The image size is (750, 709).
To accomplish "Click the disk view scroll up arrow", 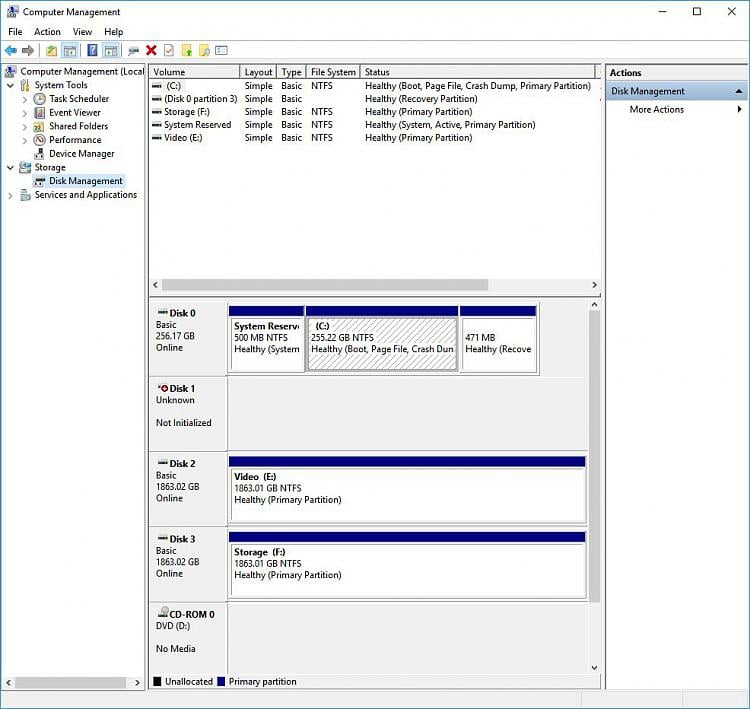I will coord(594,304).
